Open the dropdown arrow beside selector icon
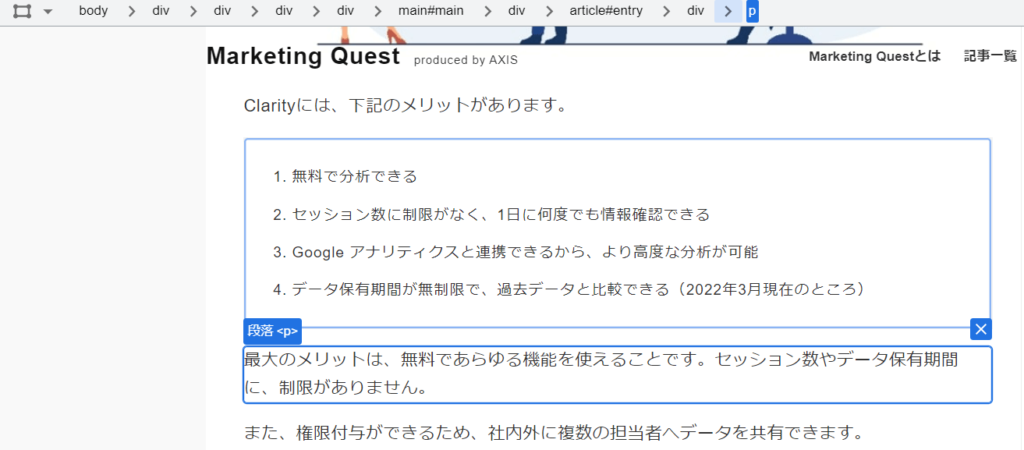Viewport: 1024px width, 450px height. click(48, 12)
